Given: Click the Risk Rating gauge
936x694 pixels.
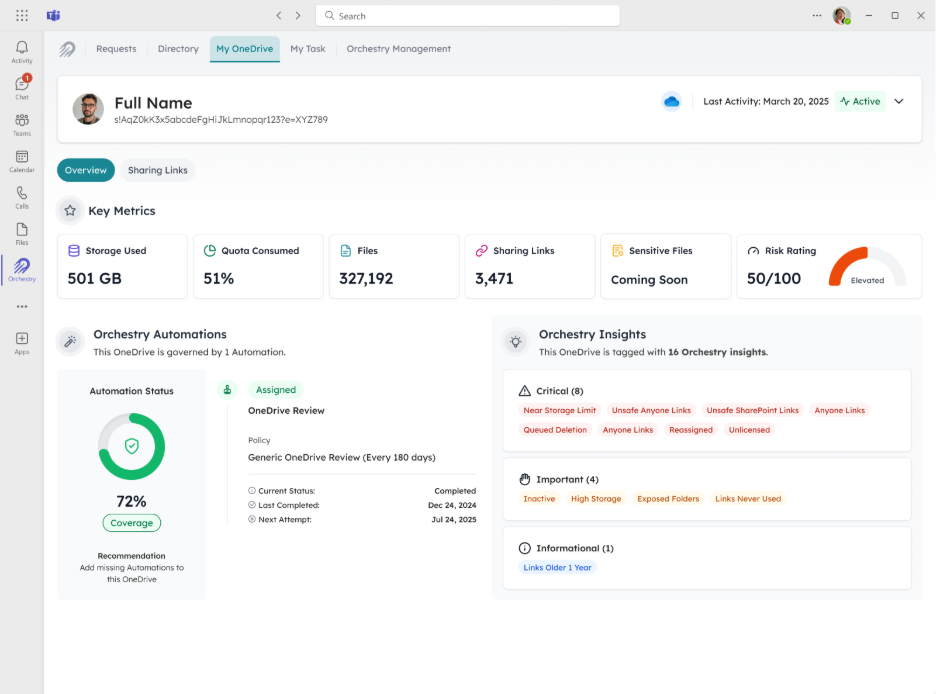Looking at the screenshot, I should 867,267.
